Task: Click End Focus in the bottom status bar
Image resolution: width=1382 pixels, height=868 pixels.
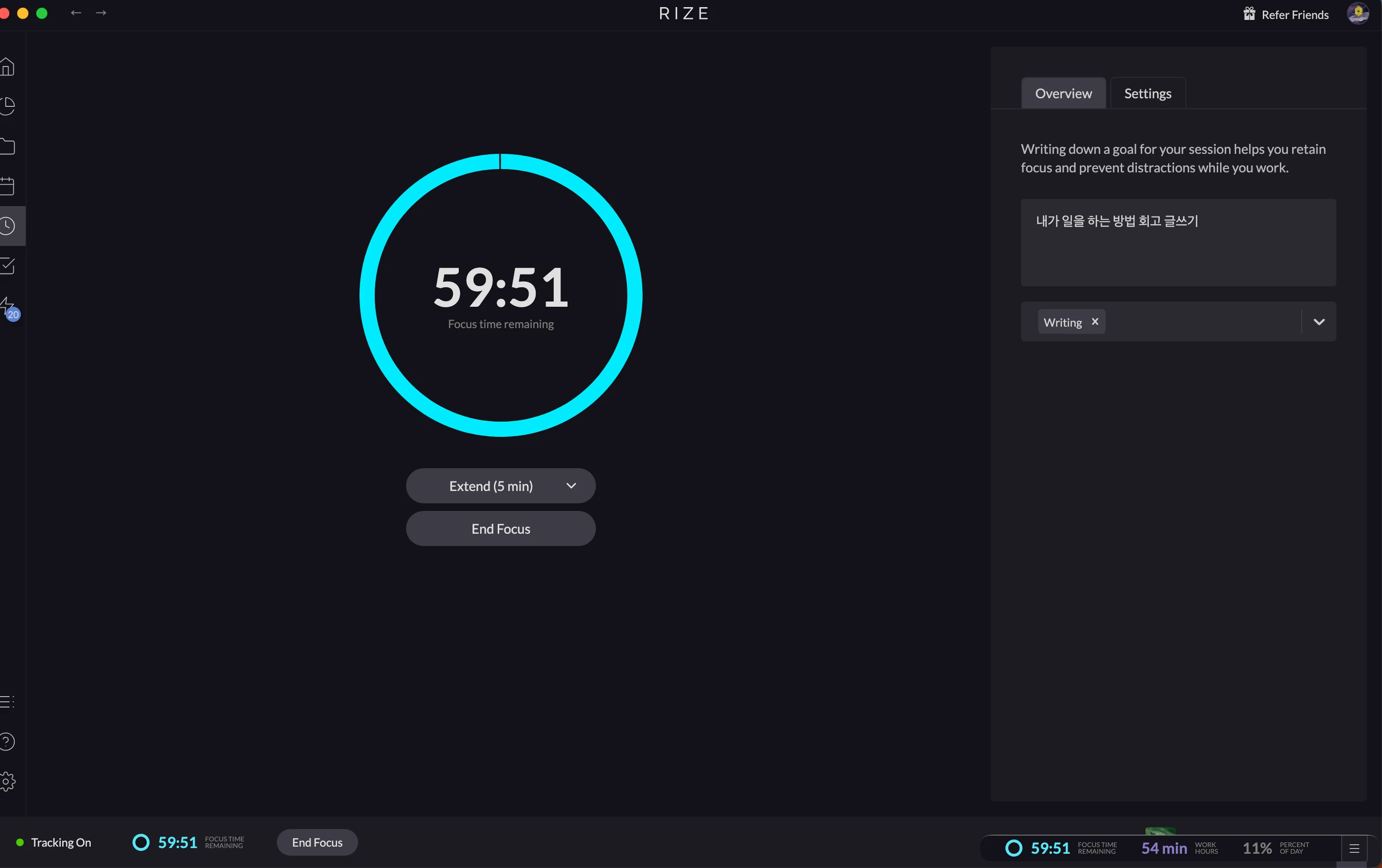Action: [x=317, y=842]
